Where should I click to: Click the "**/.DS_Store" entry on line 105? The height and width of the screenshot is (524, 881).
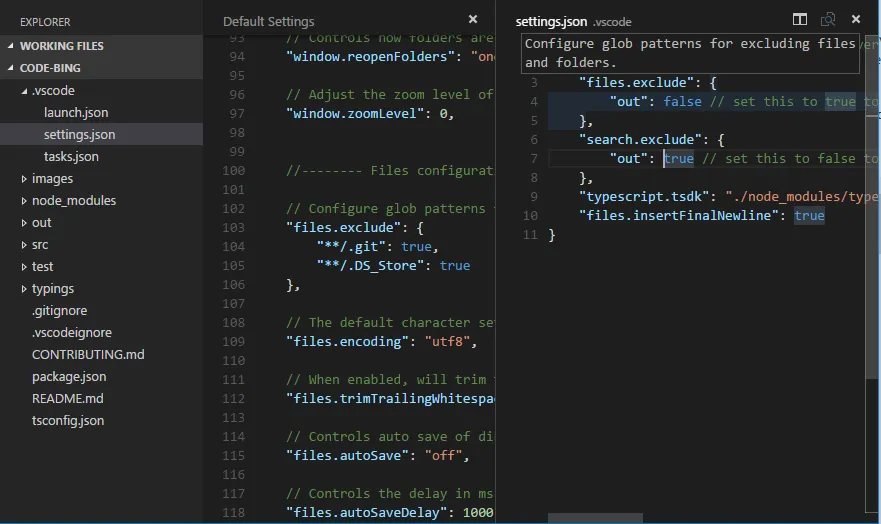click(x=370, y=266)
